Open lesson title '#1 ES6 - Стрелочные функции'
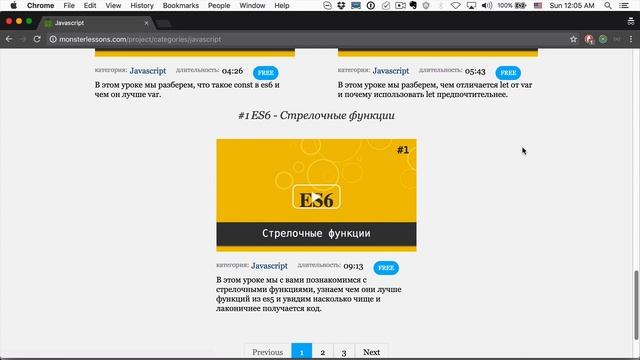640x360 pixels. click(316, 116)
